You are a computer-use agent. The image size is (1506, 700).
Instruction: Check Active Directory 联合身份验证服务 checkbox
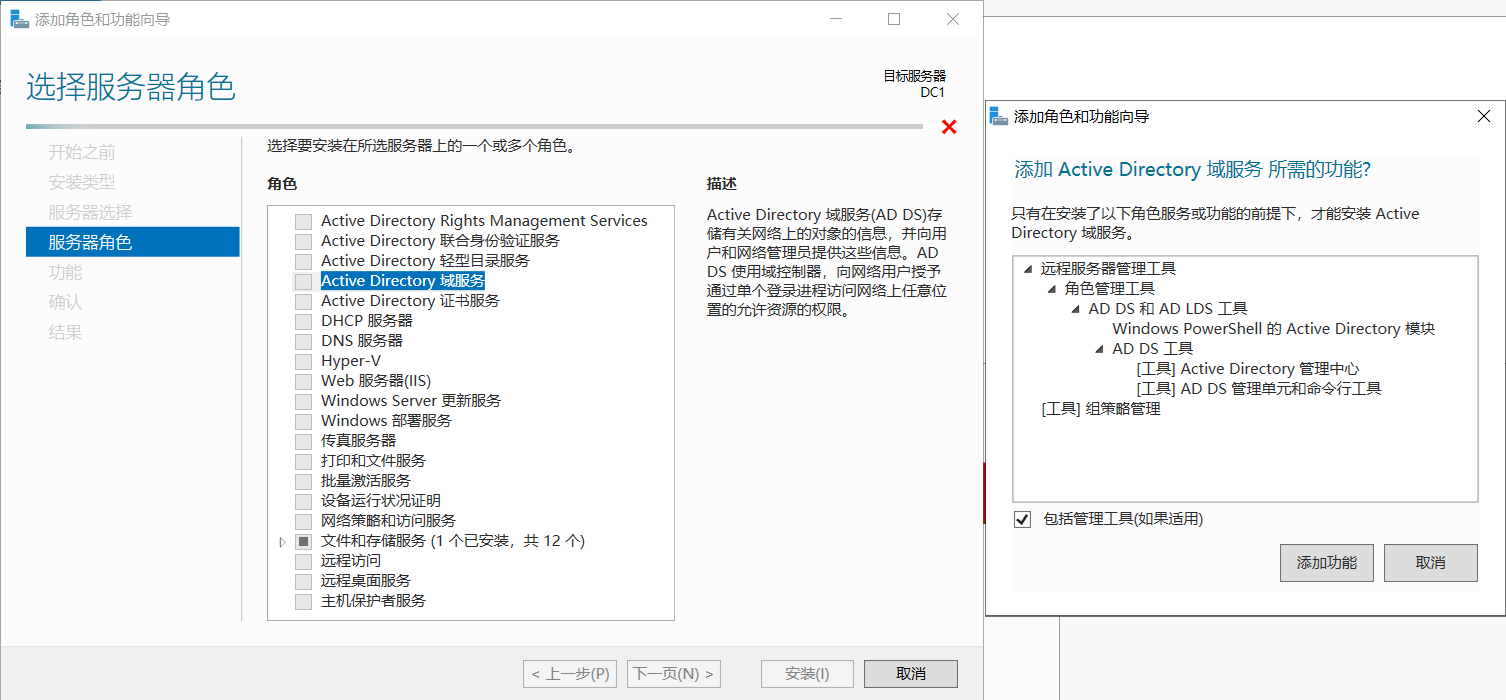pyautogui.click(x=303, y=241)
